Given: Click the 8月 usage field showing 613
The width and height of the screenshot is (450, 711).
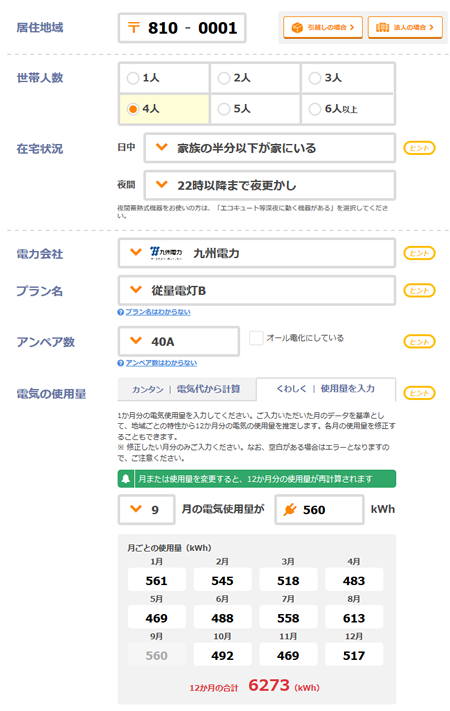Looking at the screenshot, I should point(354,618).
